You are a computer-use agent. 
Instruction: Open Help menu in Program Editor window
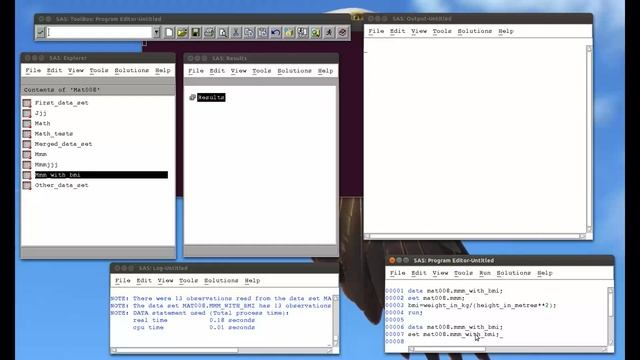point(544,273)
